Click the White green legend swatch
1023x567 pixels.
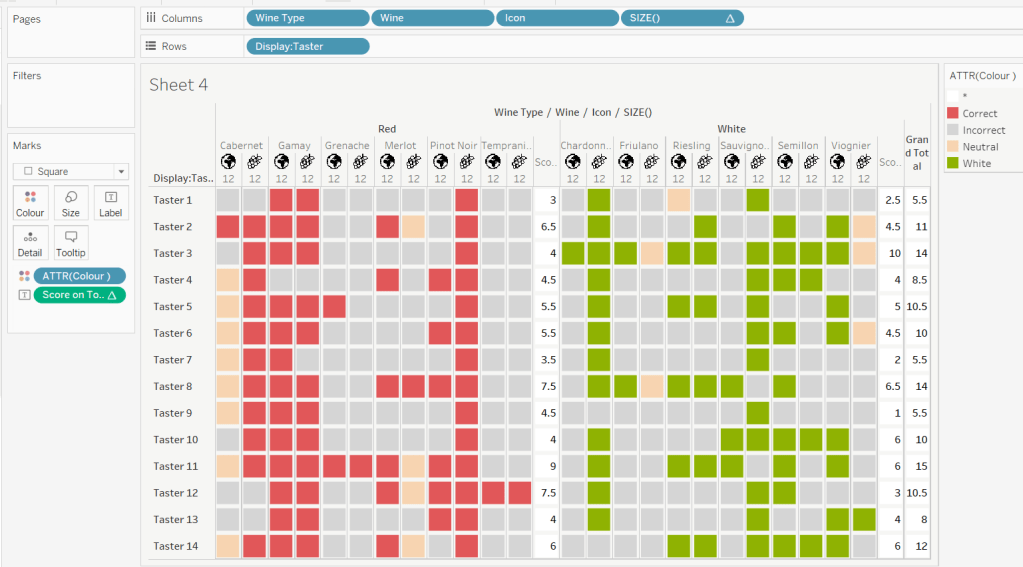(953, 163)
